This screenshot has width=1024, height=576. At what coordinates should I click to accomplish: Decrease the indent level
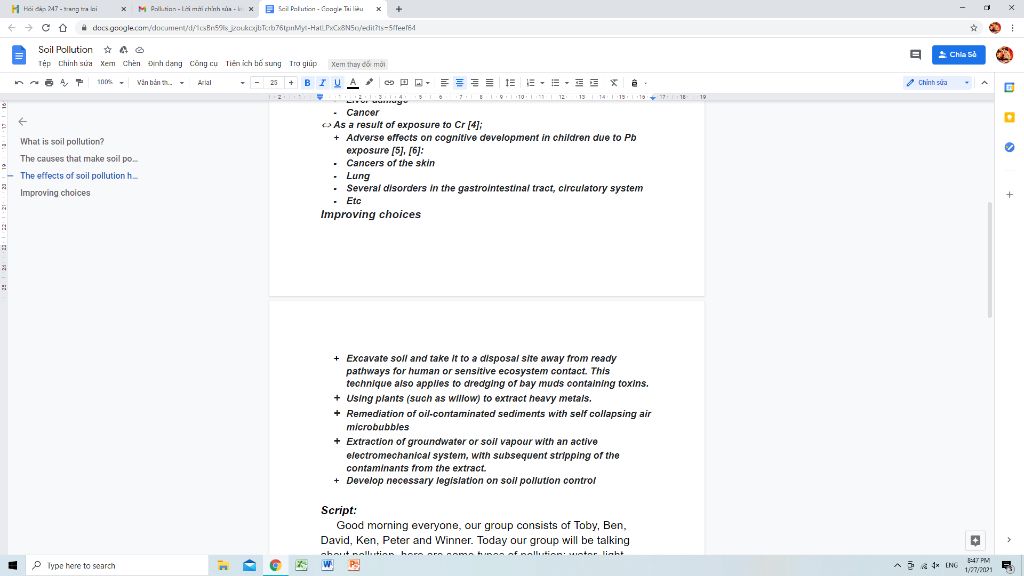579,83
